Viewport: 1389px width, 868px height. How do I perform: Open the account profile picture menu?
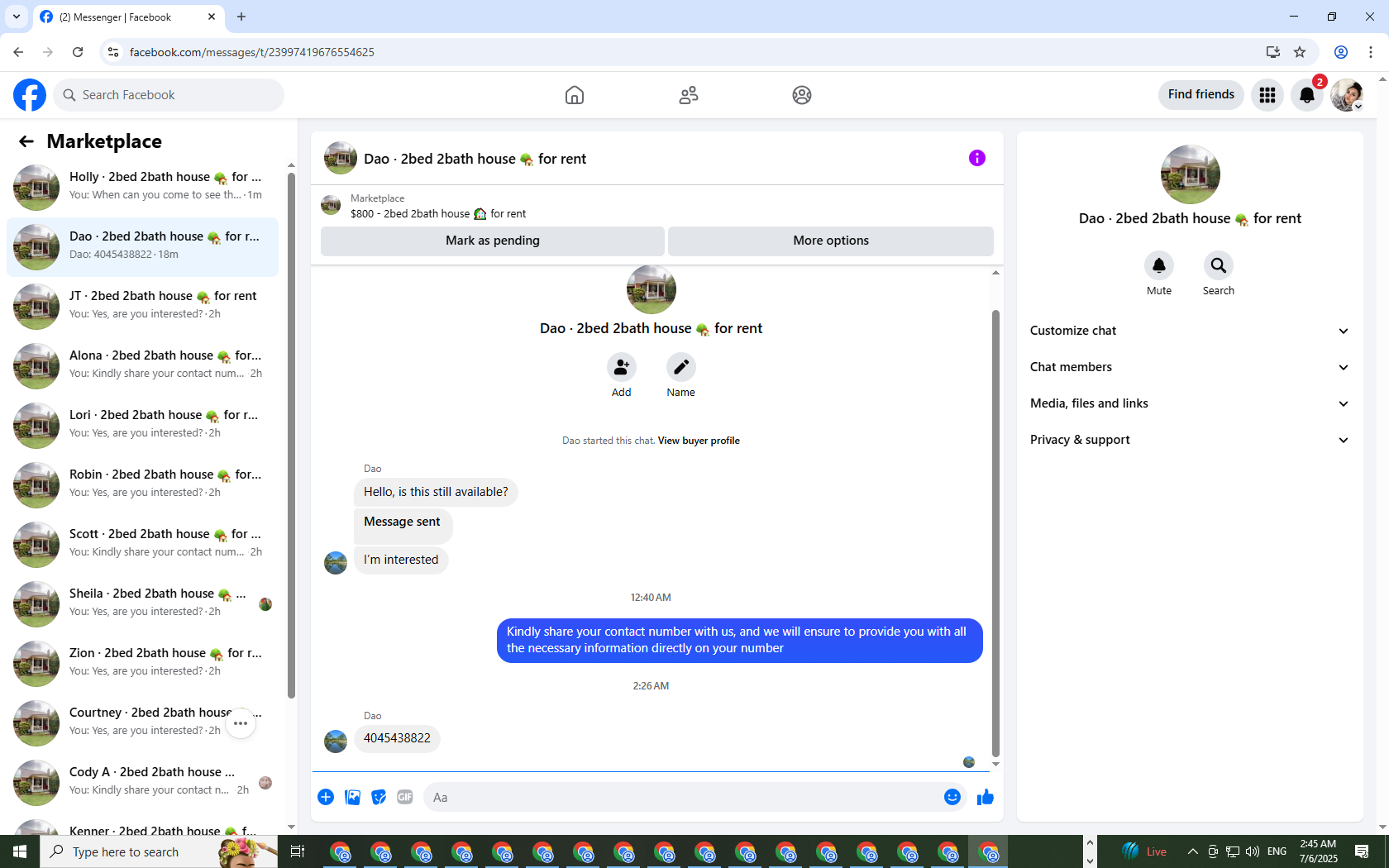1347,95
